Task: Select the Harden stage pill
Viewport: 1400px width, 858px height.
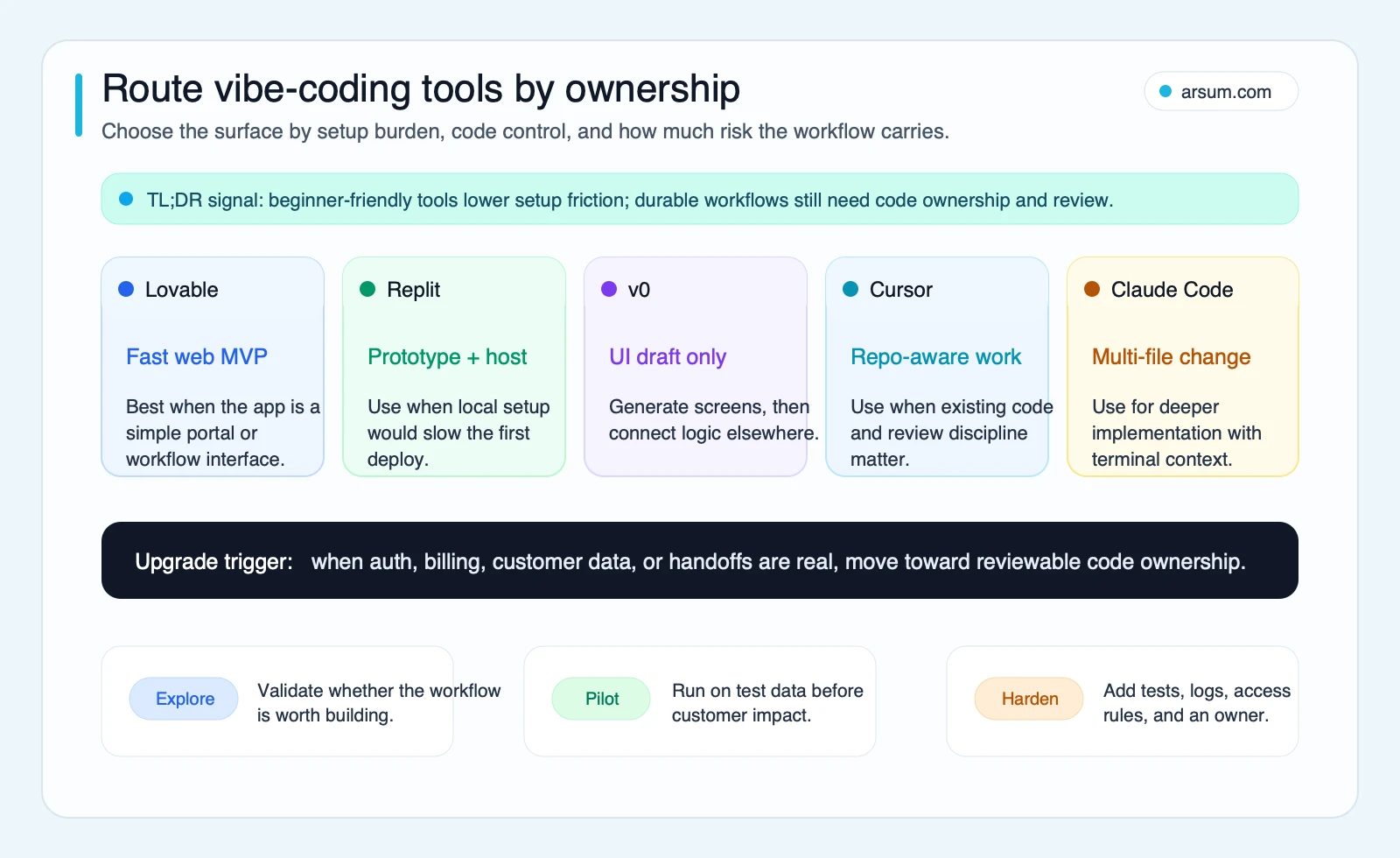Action: click(1029, 699)
